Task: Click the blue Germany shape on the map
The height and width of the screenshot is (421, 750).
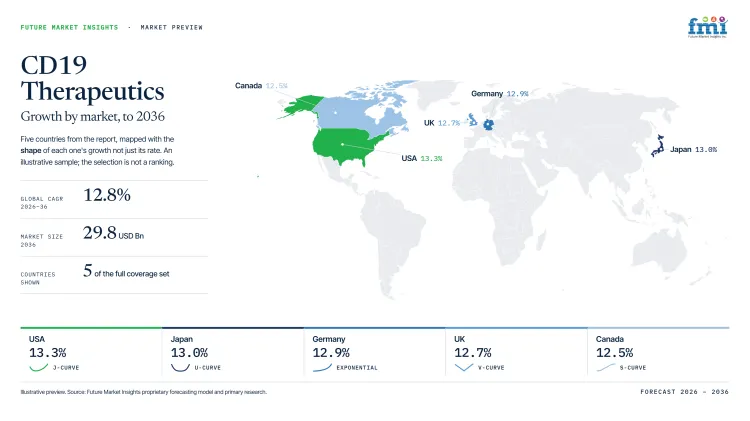Action: tap(488, 125)
